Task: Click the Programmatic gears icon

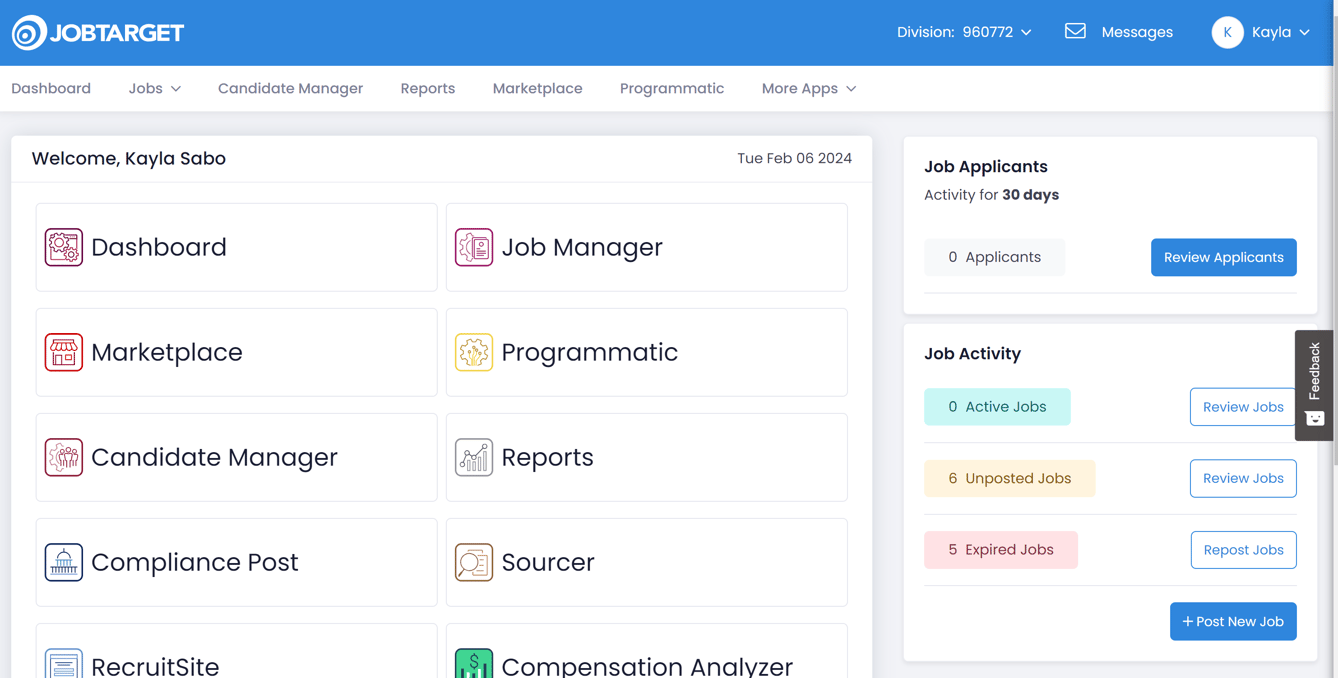Action: click(x=474, y=352)
